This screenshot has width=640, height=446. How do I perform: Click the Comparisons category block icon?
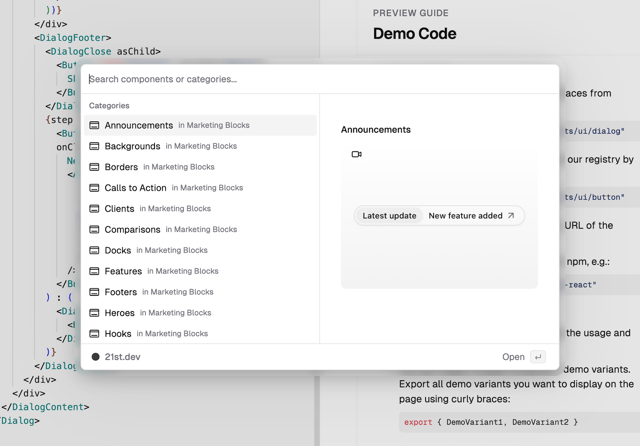[x=94, y=229]
